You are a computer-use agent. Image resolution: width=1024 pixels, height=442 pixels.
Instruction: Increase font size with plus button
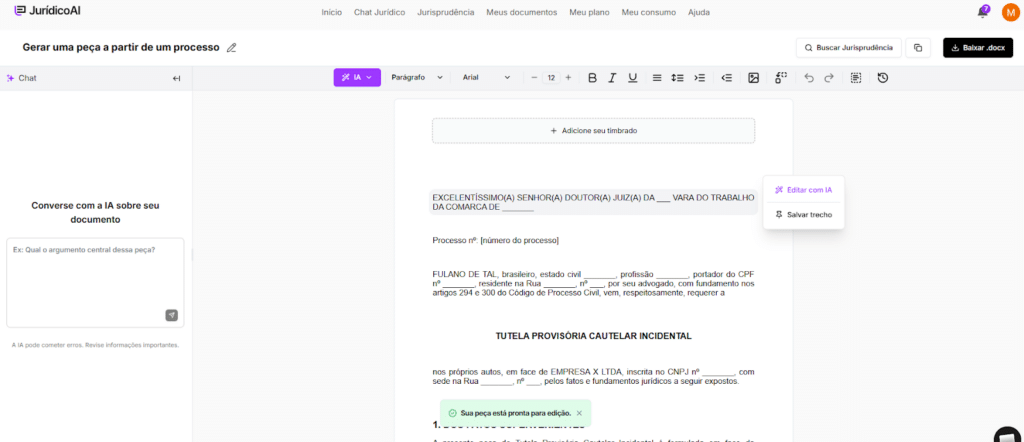568,77
